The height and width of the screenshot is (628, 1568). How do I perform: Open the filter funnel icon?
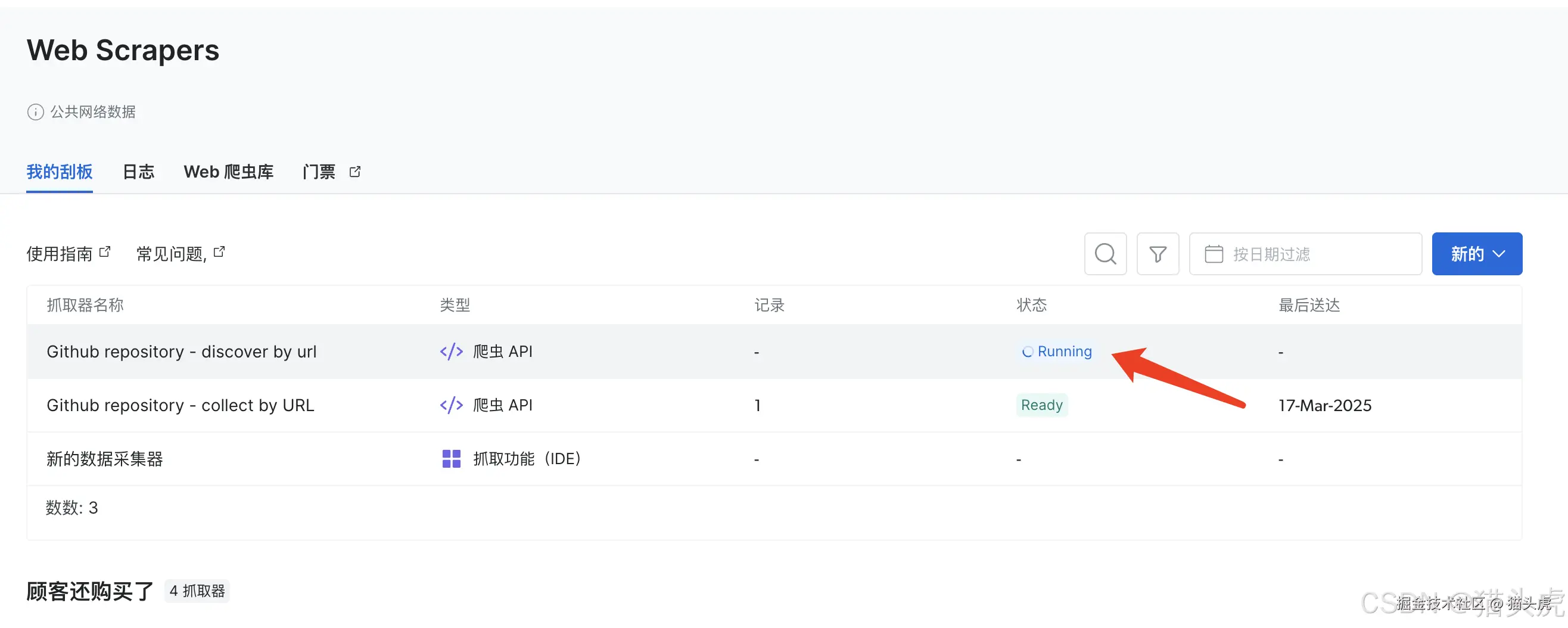point(1158,254)
